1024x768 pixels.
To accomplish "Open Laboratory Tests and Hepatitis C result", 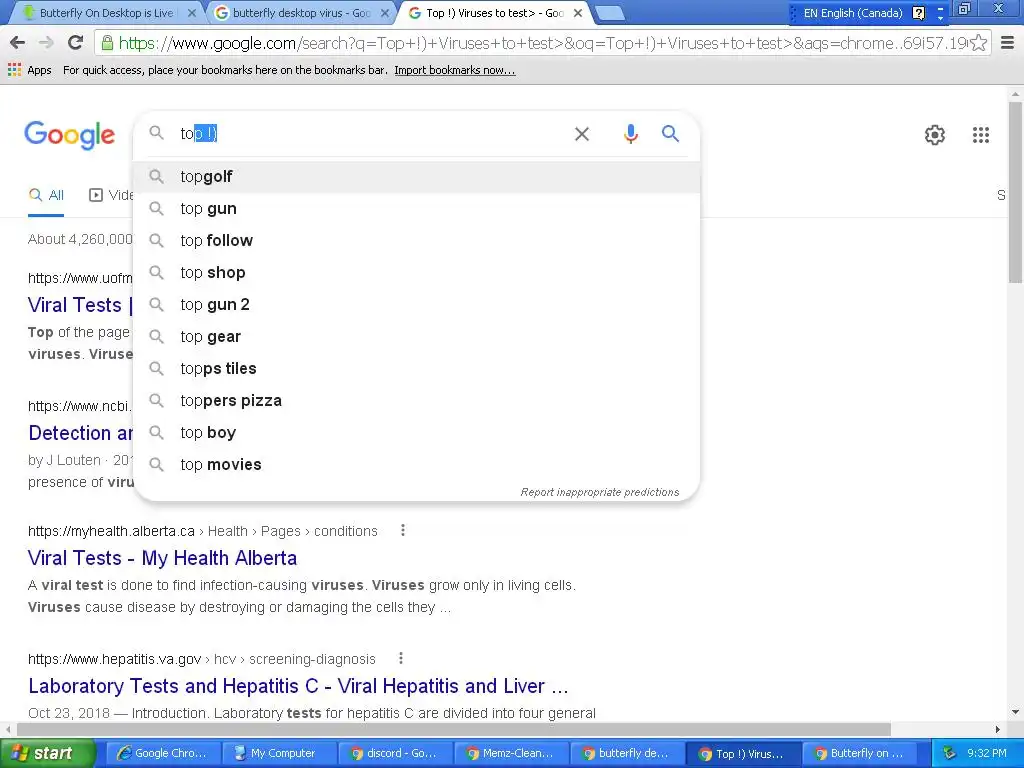I will tap(298, 686).
